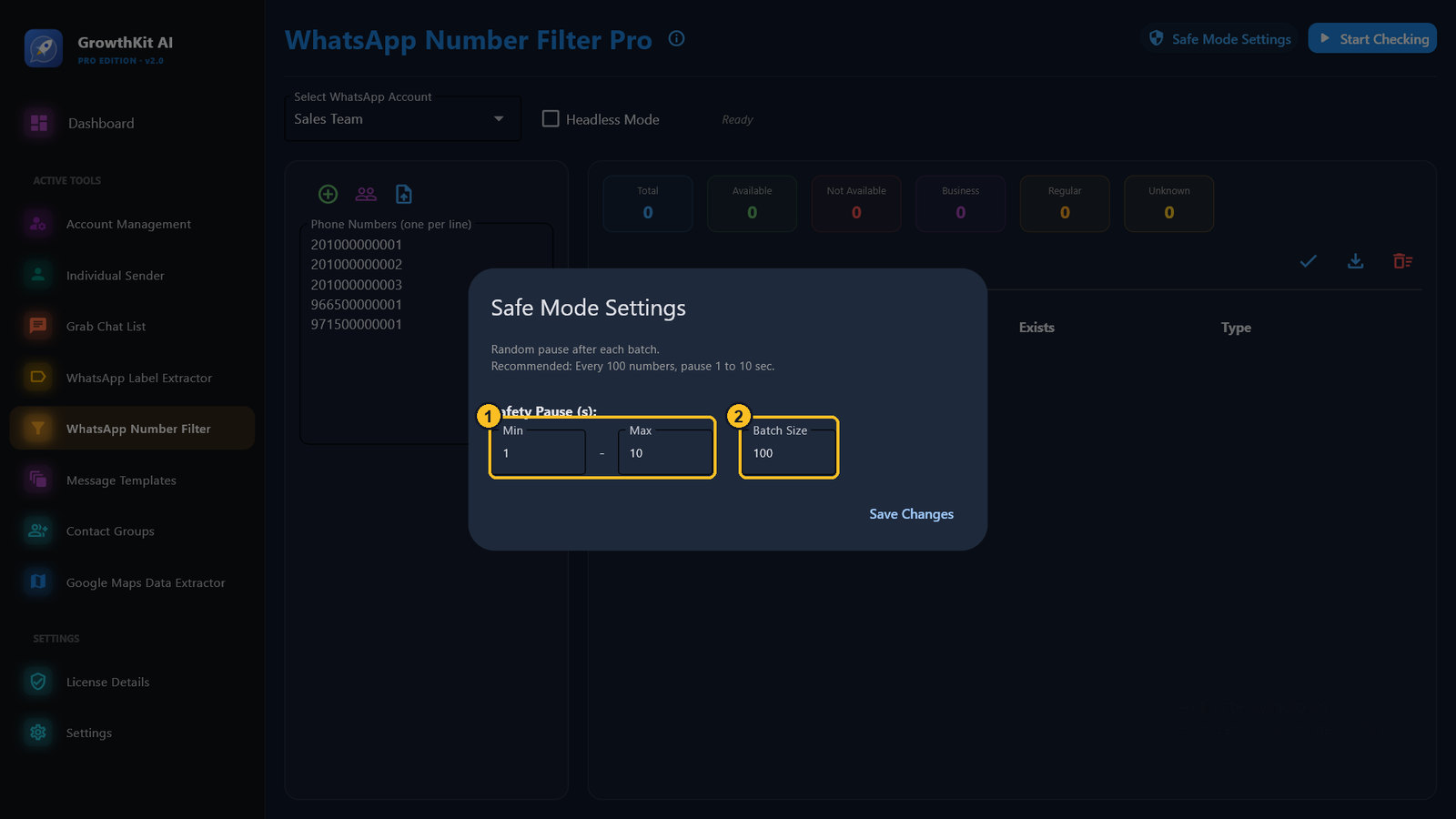1456x819 pixels.
Task: Click phone number 971500000001
Action: tap(357, 325)
